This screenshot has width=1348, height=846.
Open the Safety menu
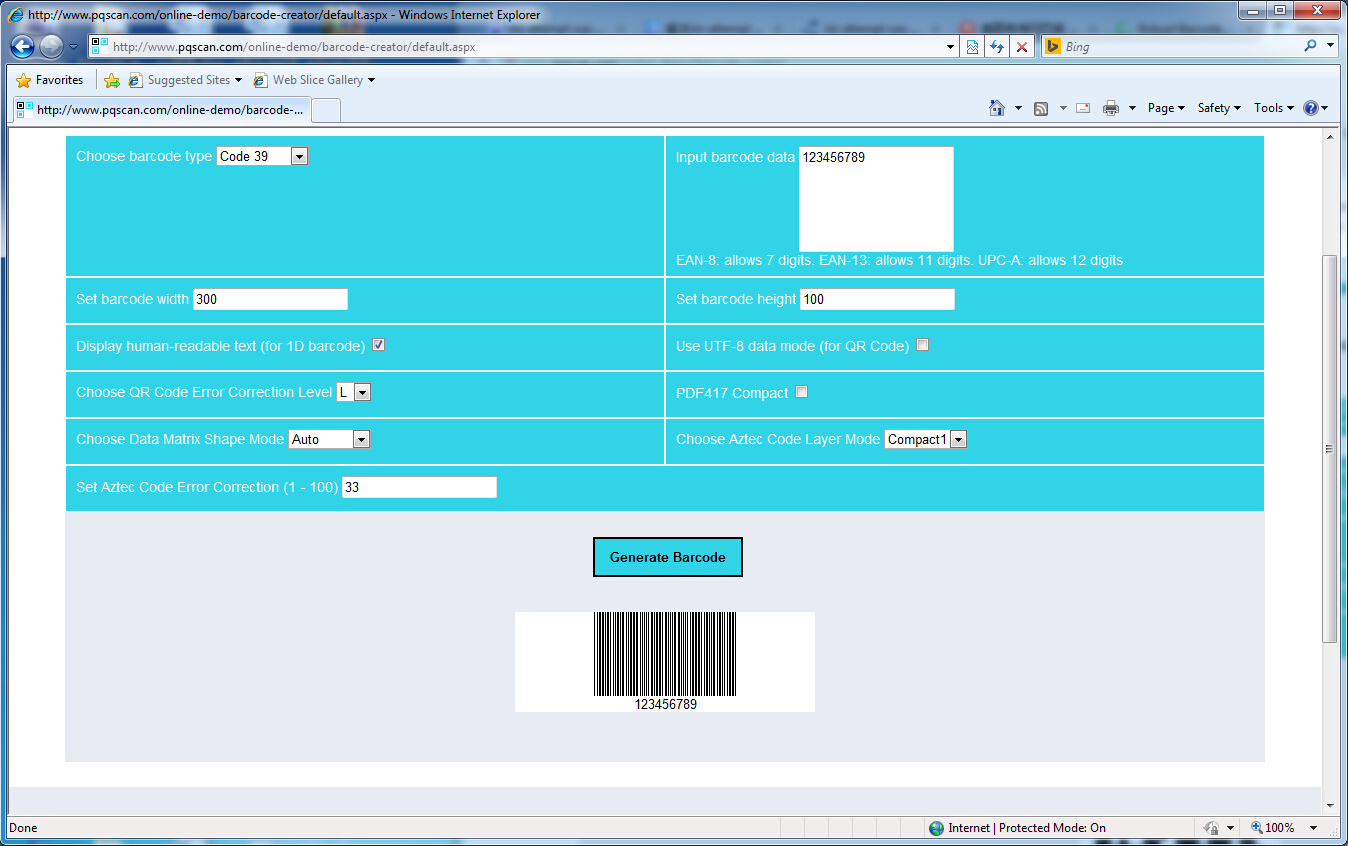[1219, 108]
